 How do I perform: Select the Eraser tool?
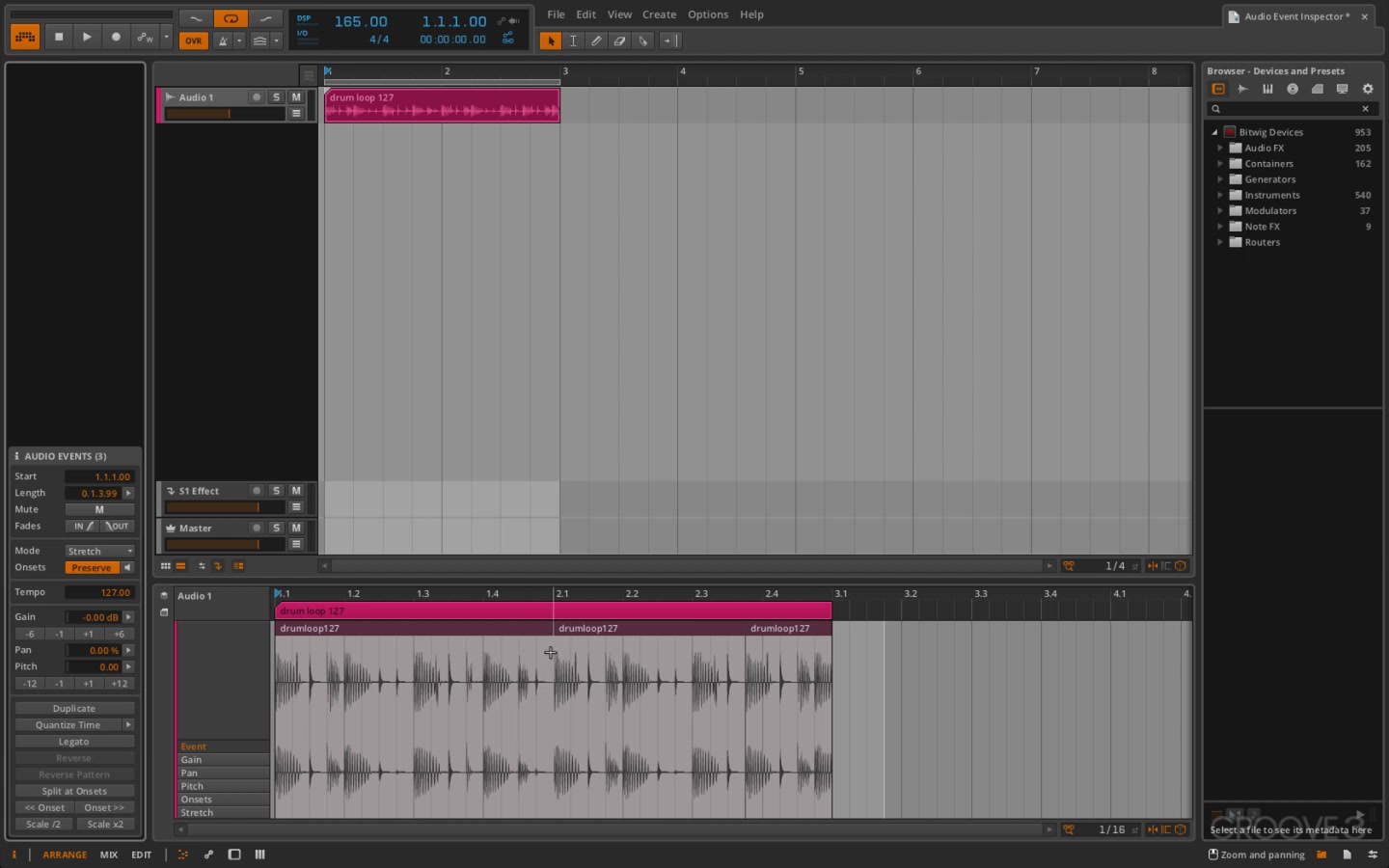[x=619, y=41]
